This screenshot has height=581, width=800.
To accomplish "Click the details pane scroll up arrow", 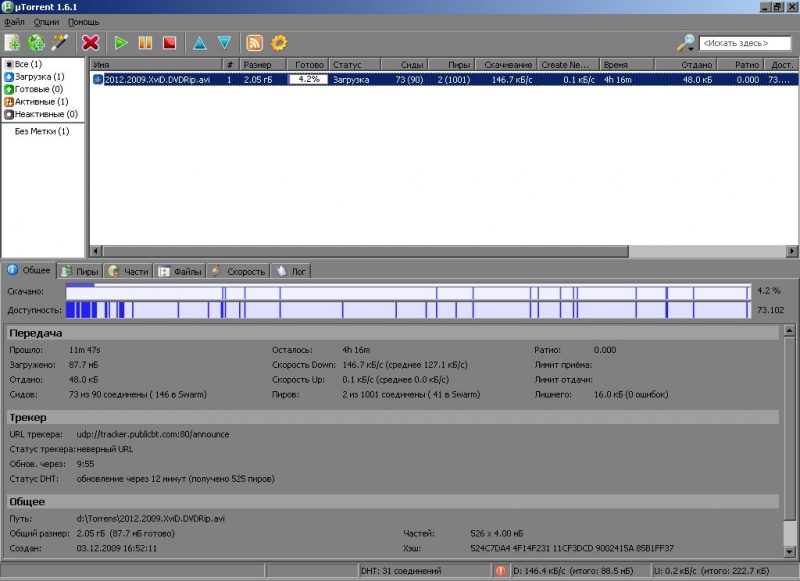I will coord(789,331).
